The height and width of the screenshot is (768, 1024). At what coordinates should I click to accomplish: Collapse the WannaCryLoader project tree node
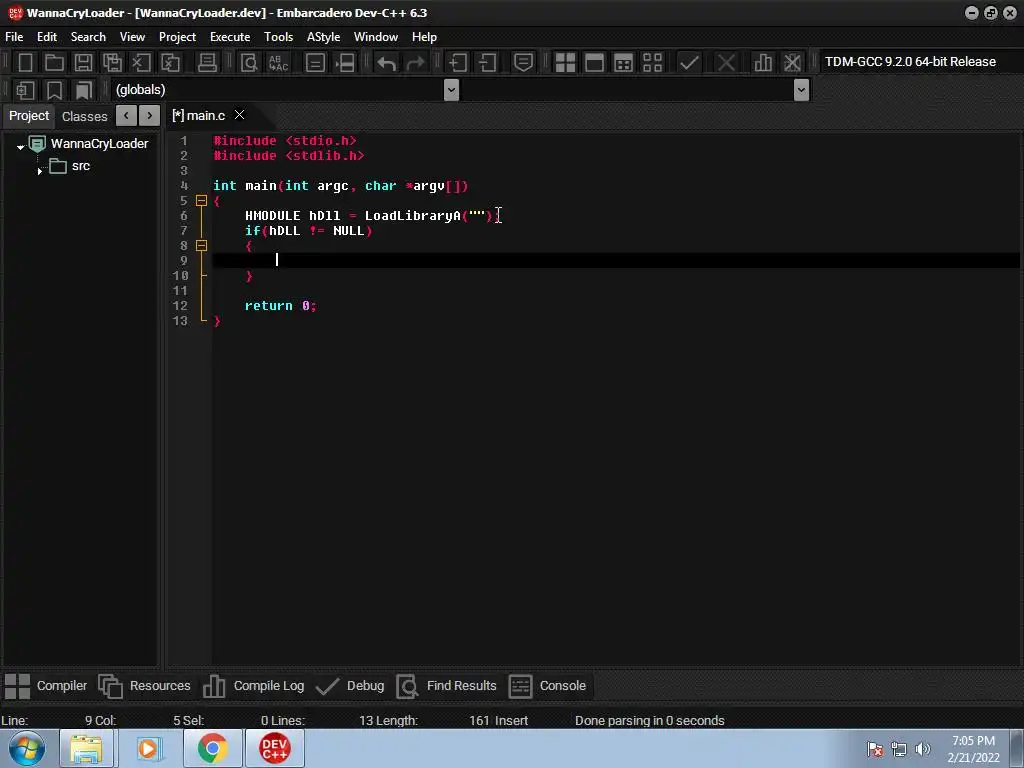pyautogui.click(x=20, y=147)
